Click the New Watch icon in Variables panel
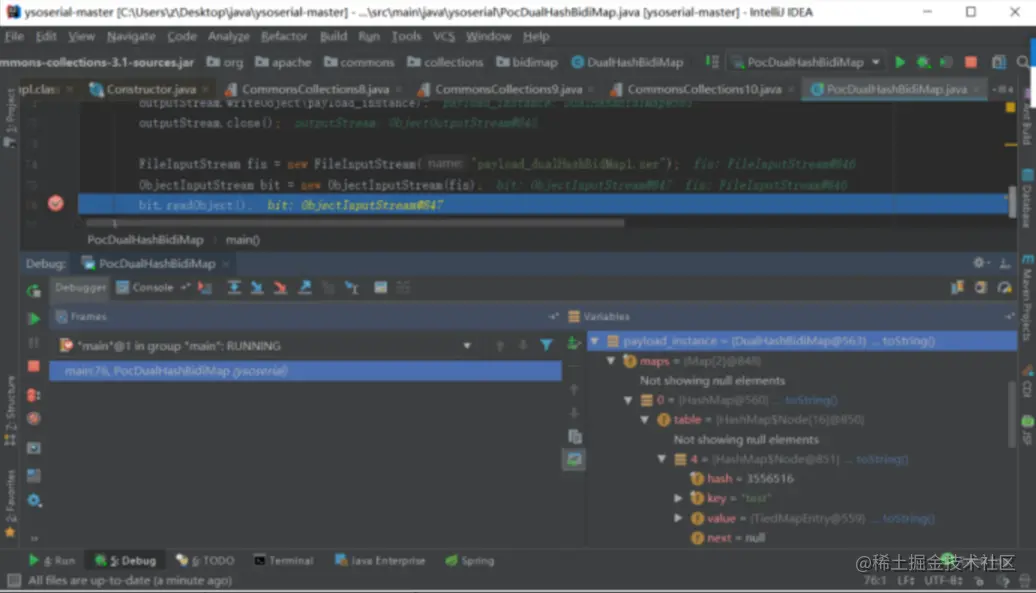This screenshot has width=1036, height=593. [574, 343]
